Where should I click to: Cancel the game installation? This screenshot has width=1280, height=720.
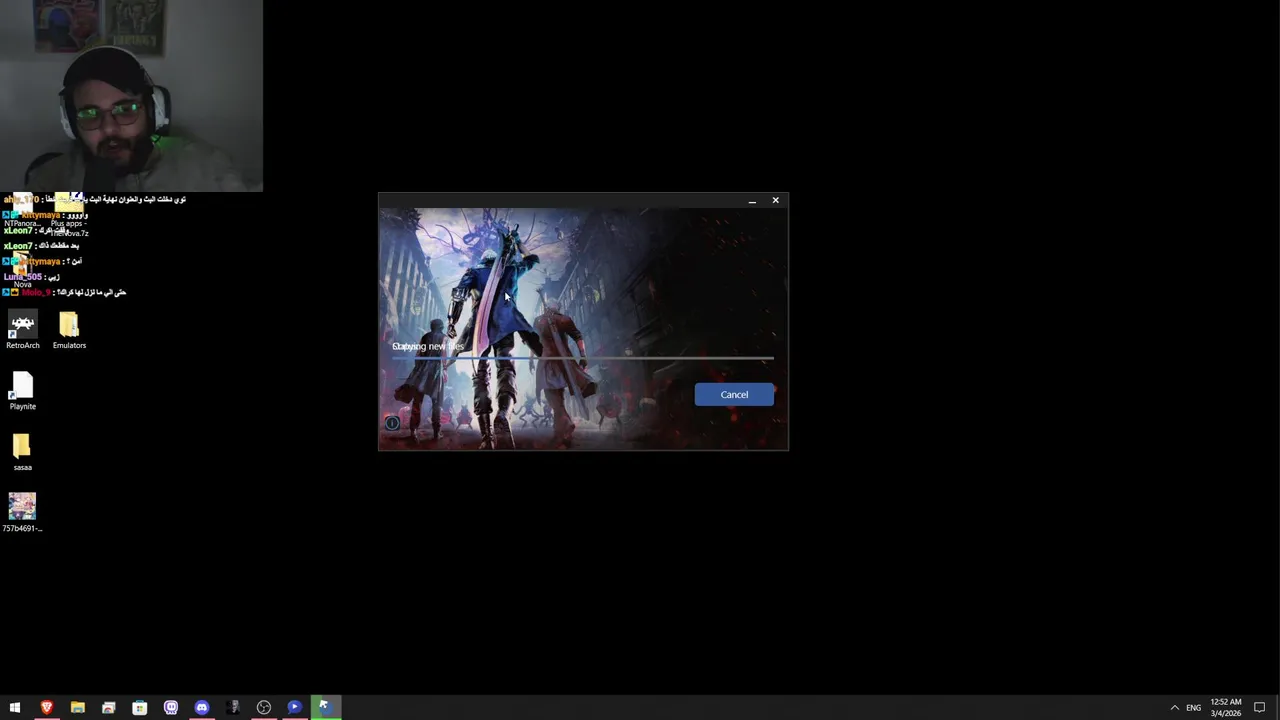(x=734, y=394)
